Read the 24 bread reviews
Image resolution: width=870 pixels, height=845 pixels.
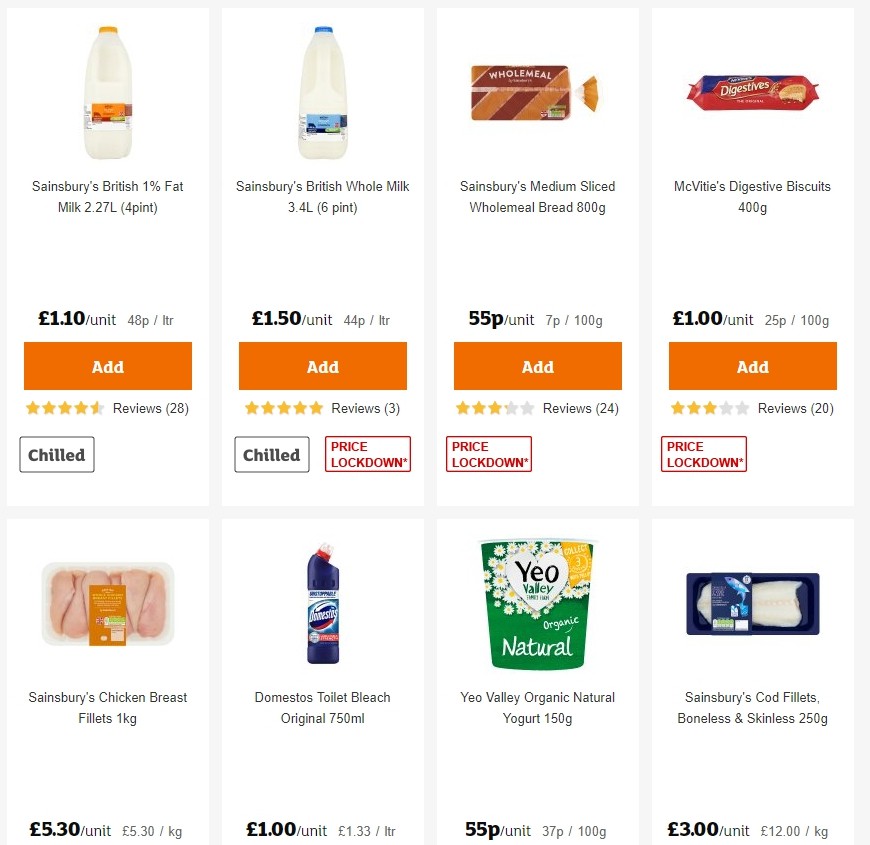pos(580,408)
